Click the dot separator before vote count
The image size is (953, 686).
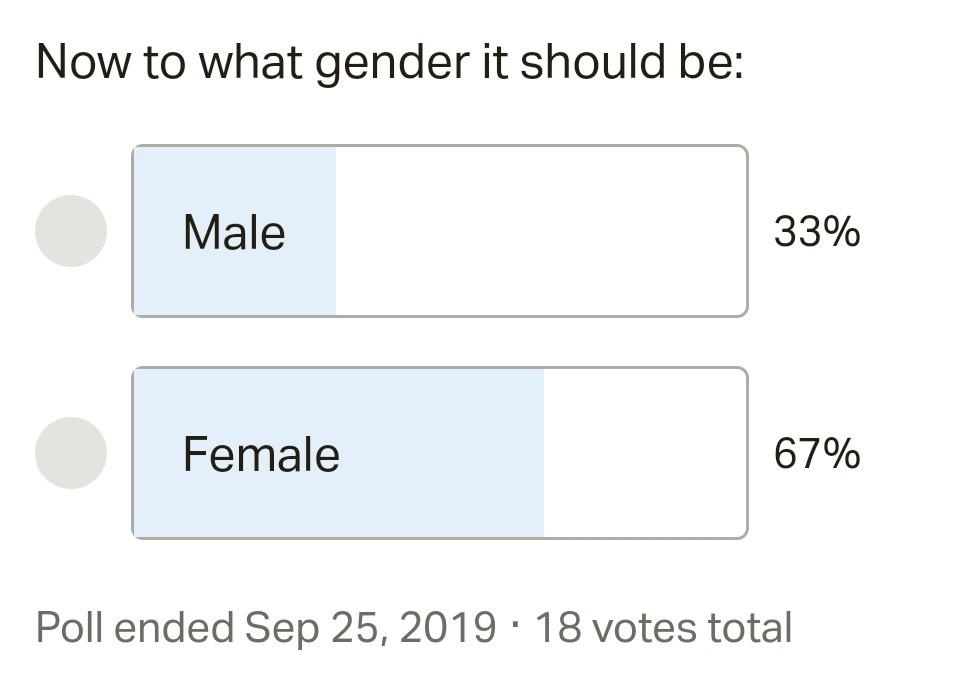[x=515, y=627]
